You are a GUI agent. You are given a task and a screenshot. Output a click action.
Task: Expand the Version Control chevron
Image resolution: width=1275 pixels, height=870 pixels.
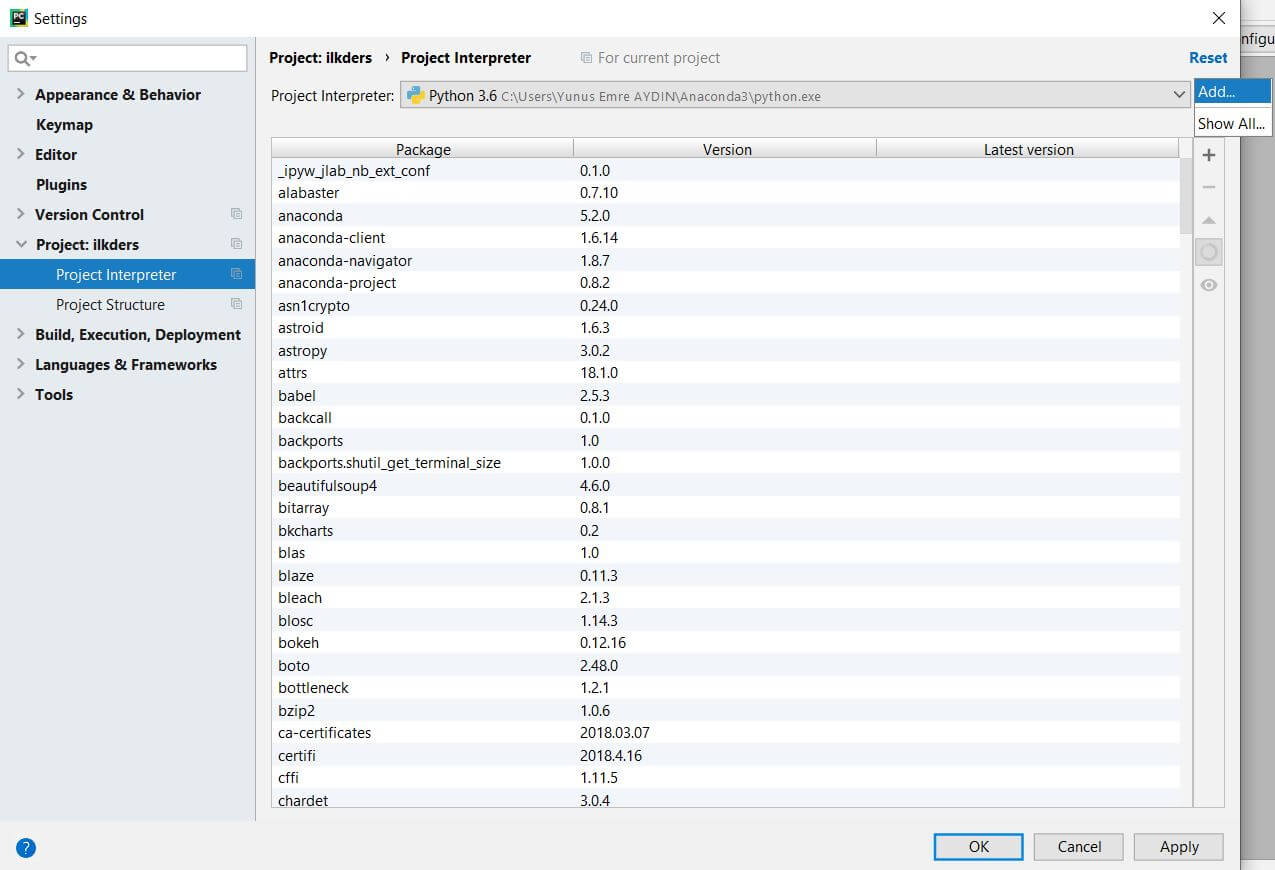(21, 214)
